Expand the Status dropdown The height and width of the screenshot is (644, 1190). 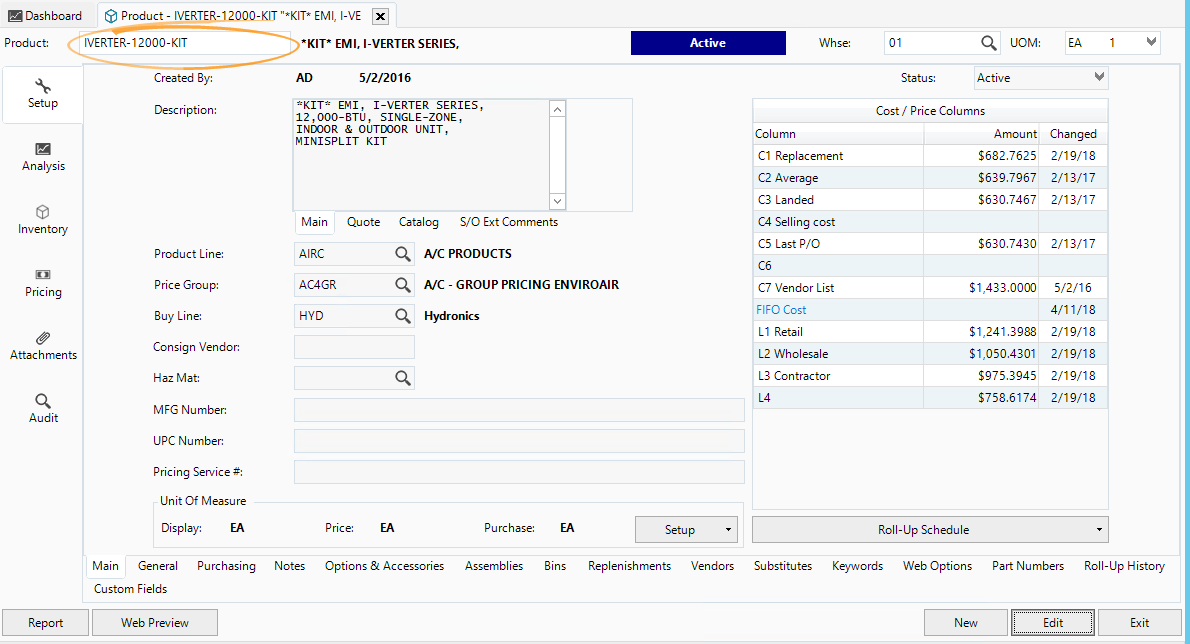coord(1100,78)
